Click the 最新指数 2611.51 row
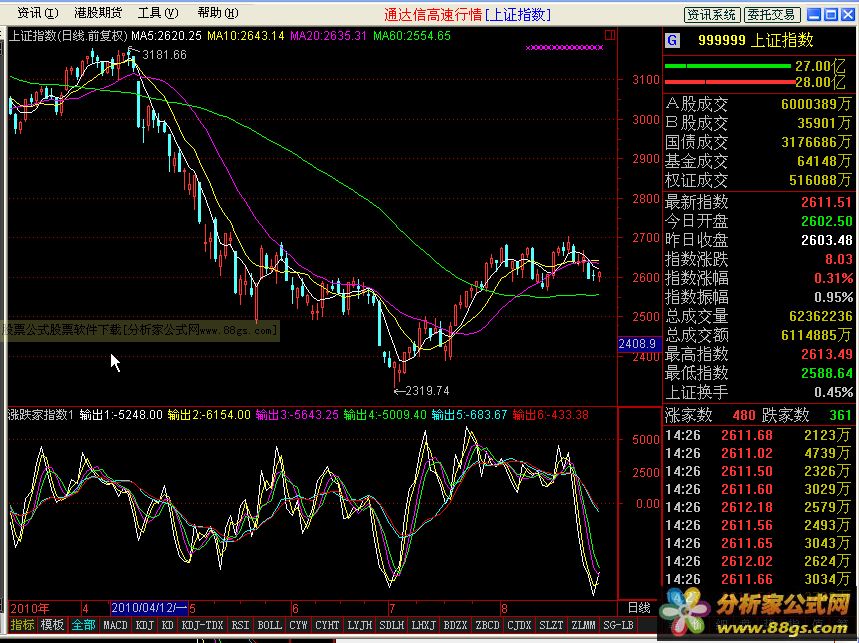The image size is (859, 643). tap(759, 202)
